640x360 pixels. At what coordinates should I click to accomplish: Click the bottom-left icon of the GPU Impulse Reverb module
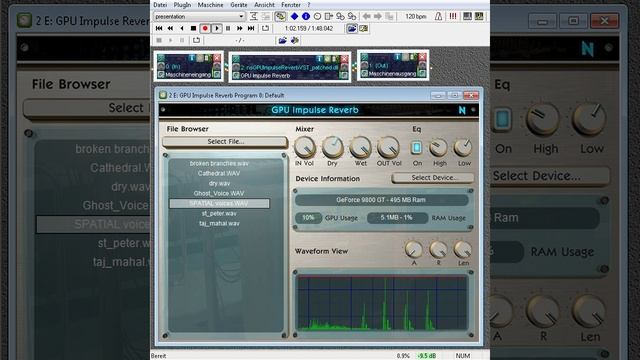pyautogui.click(x=236, y=76)
